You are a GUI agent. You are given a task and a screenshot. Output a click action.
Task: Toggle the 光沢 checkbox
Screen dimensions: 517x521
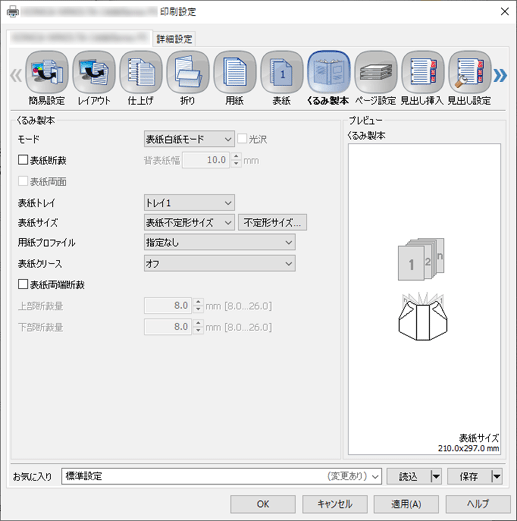(x=242, y=139)
